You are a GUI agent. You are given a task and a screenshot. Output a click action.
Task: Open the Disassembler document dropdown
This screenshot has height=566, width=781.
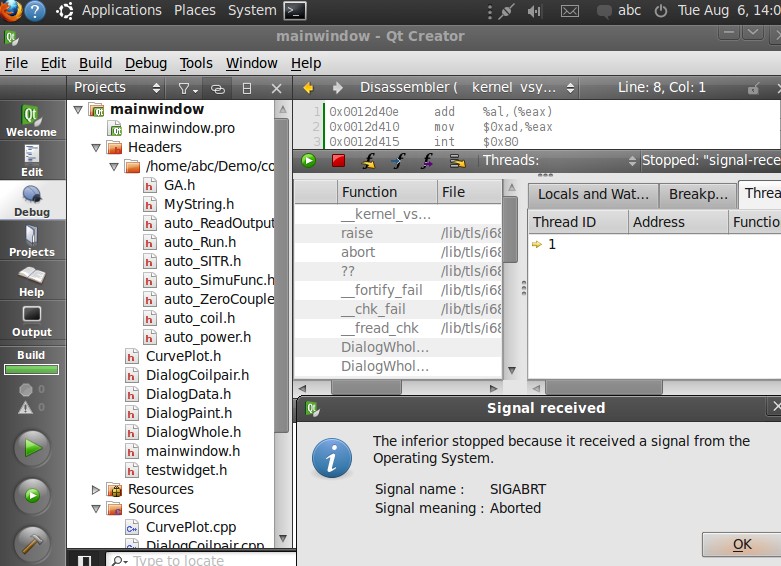[x=466, y=88]
